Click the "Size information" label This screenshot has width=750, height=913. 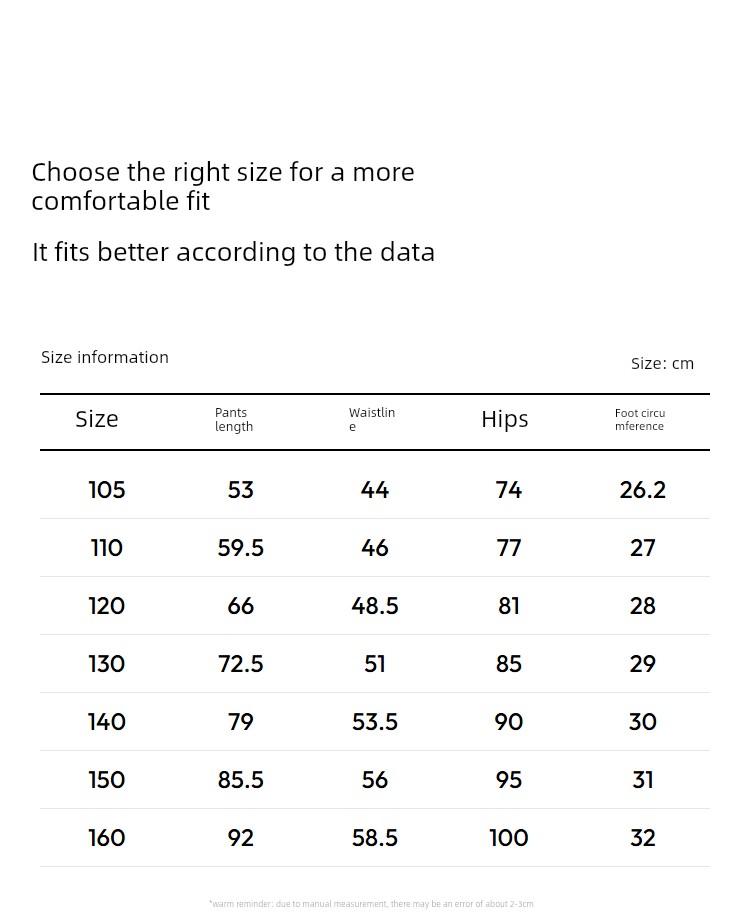105,357
